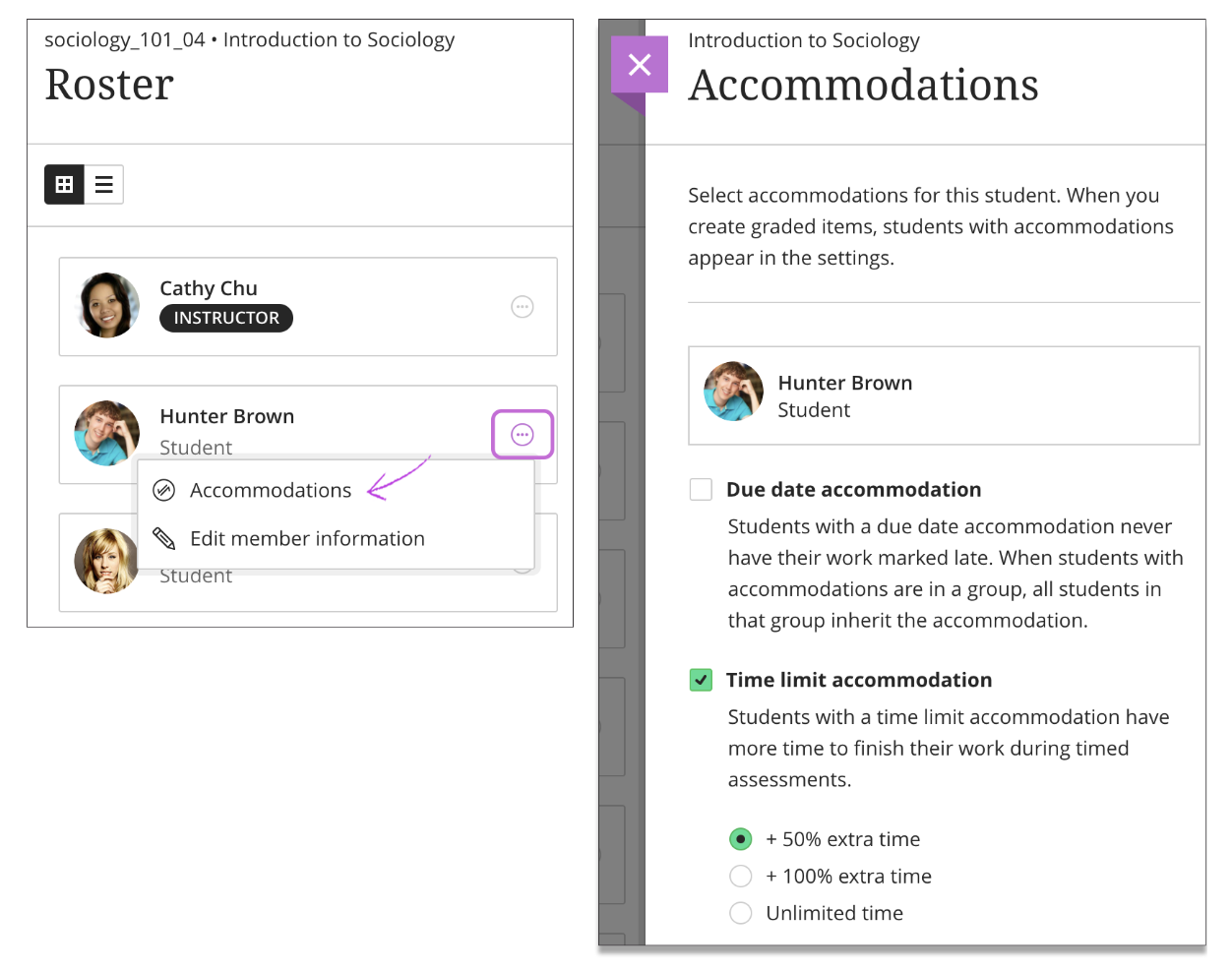This screenshot has width=1232, height=972.
Task: Close the Accommodations panel
Action: tap(640, 65)
